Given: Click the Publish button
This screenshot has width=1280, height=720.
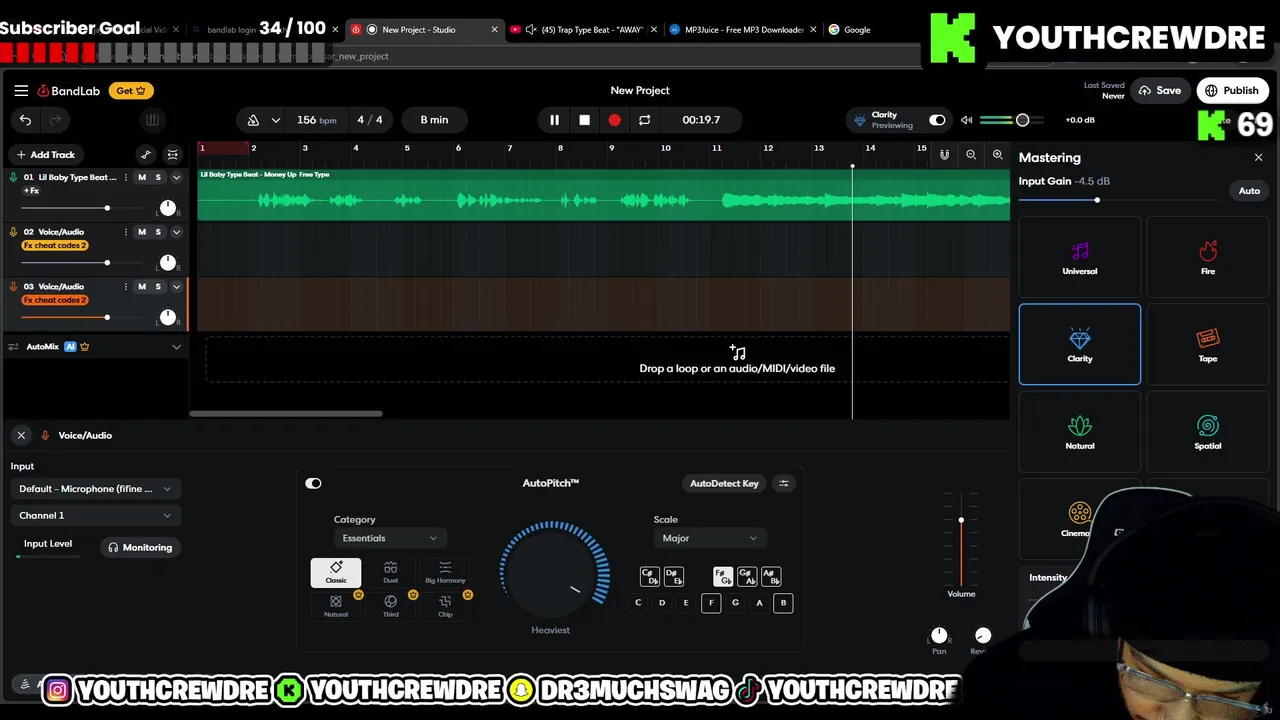Looking at the screenshot, I should pos(1231,90).
